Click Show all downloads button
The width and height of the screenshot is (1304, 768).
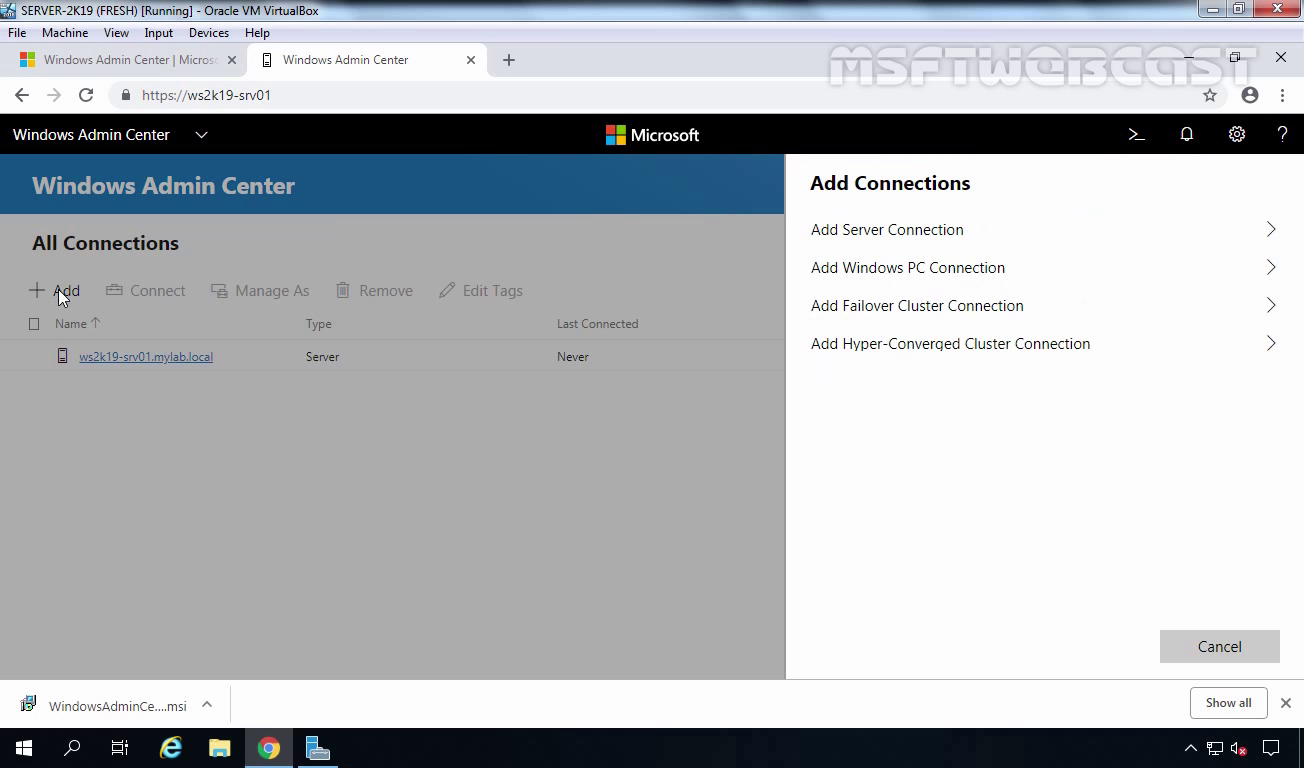[1228, 703]
